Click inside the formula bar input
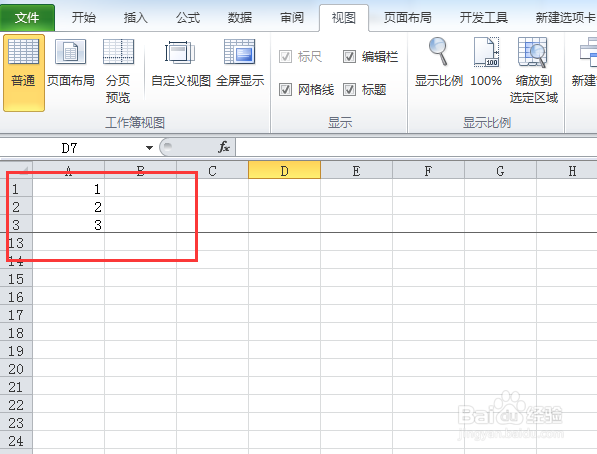Viewport: 597px width, 454px height. tap(416, 147)
